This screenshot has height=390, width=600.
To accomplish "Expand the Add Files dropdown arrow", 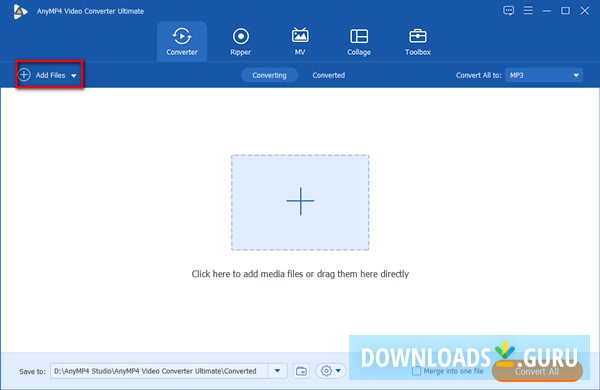I will pos(74,76).
